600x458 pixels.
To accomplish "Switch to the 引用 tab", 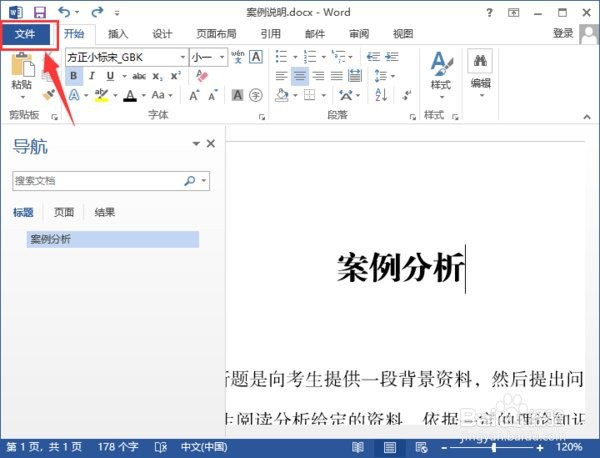I will (x=271, y=34).
